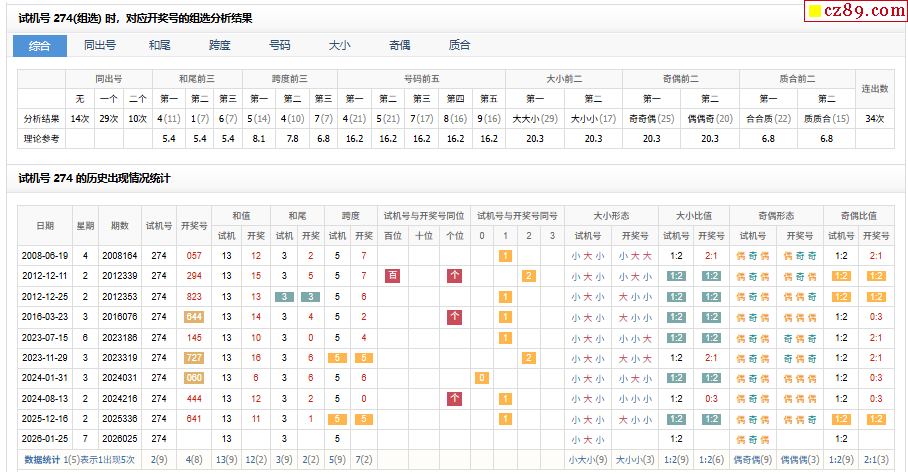Select the 和尾 tab
This screenshot has height=474, width=908.
(160, 46)
